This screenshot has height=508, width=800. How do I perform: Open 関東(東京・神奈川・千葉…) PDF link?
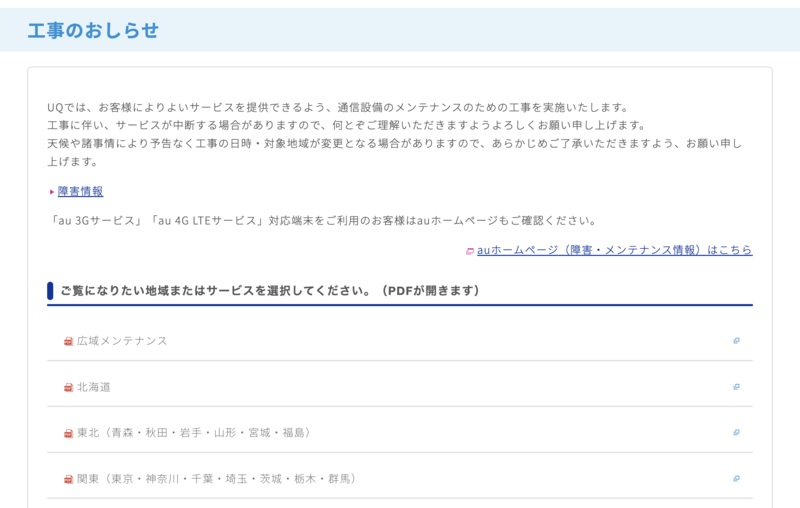tap(217, 479)
